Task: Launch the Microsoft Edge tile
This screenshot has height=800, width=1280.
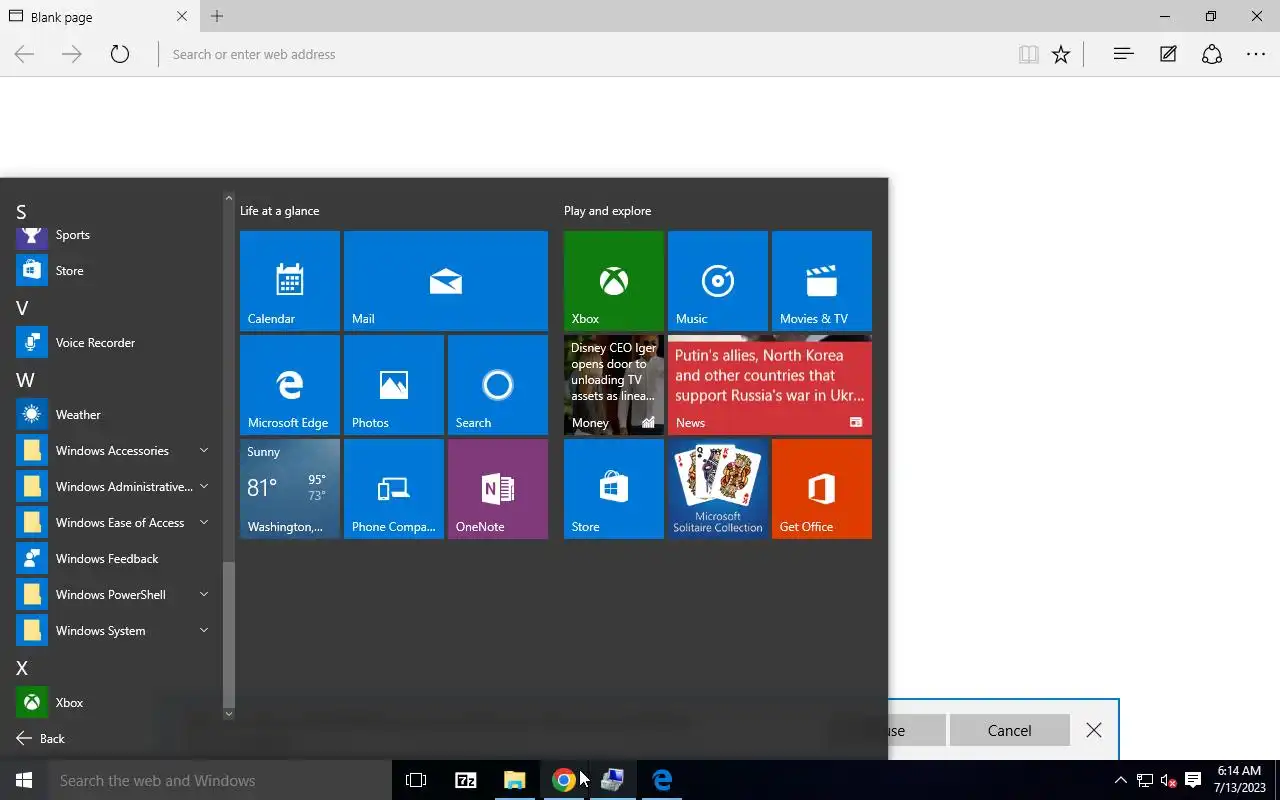Action: coord(290,385)
